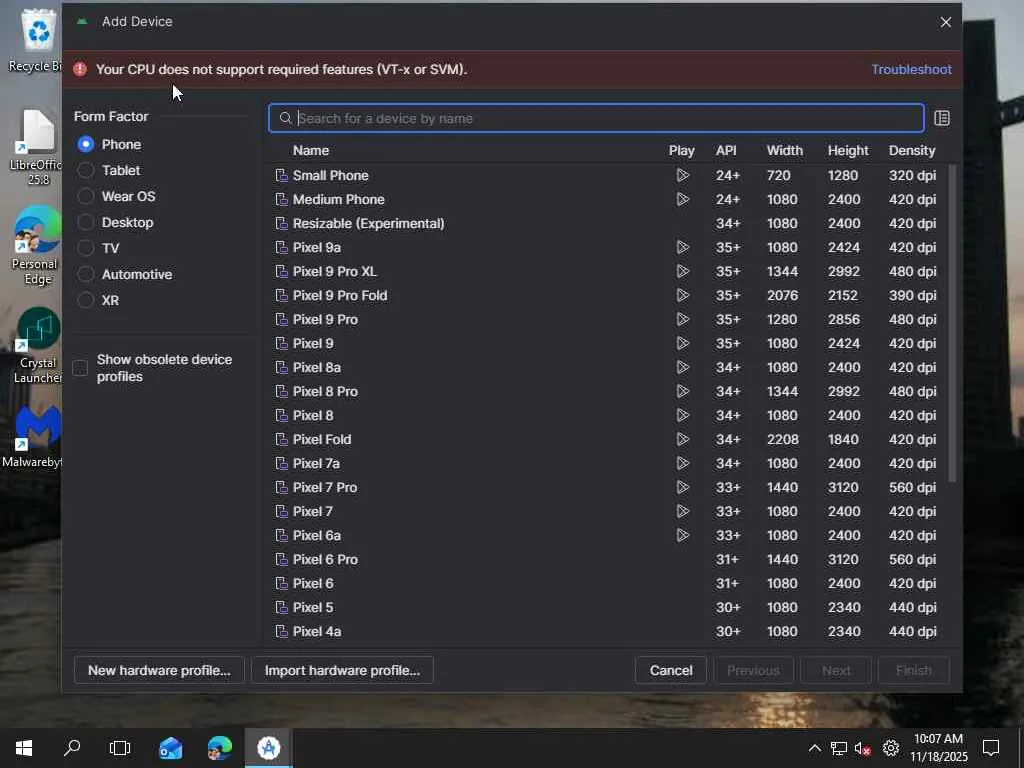The width and height of the screenshot is (1024, 768).
Task: Select the Automotive form factor
Action: click(86, 274)
